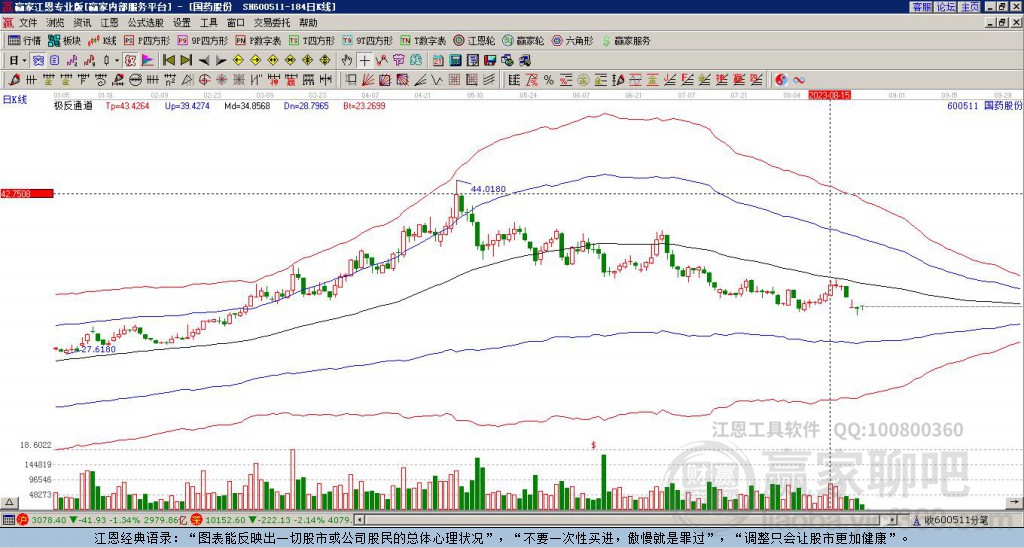Select the hand pan tool
The height and width of the screenshot is (548, 1024).
(347, 61)
